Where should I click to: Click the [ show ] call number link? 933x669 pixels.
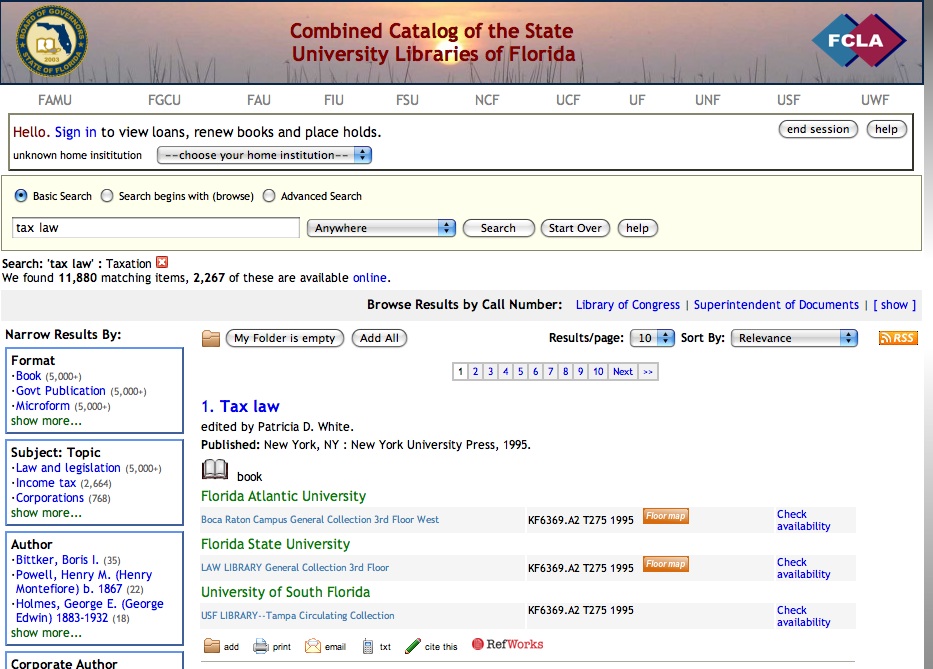click(894, 305)
